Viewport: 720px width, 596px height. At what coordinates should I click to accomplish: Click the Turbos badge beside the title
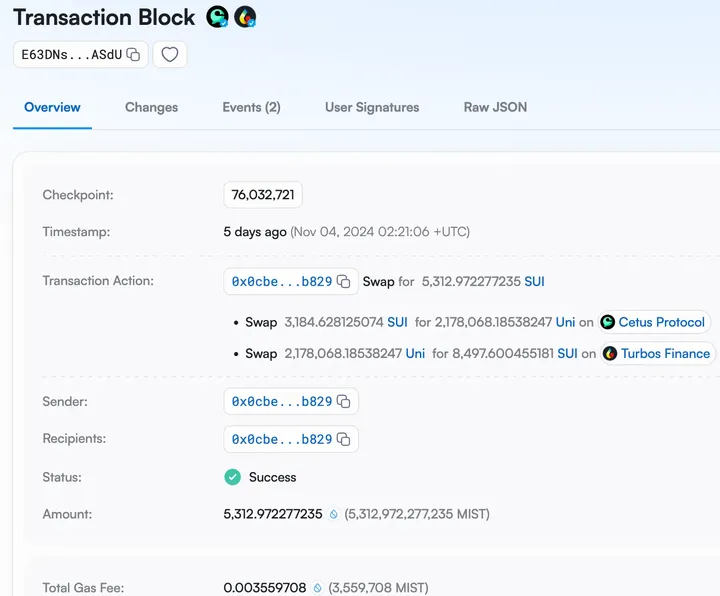pos(245,17)
